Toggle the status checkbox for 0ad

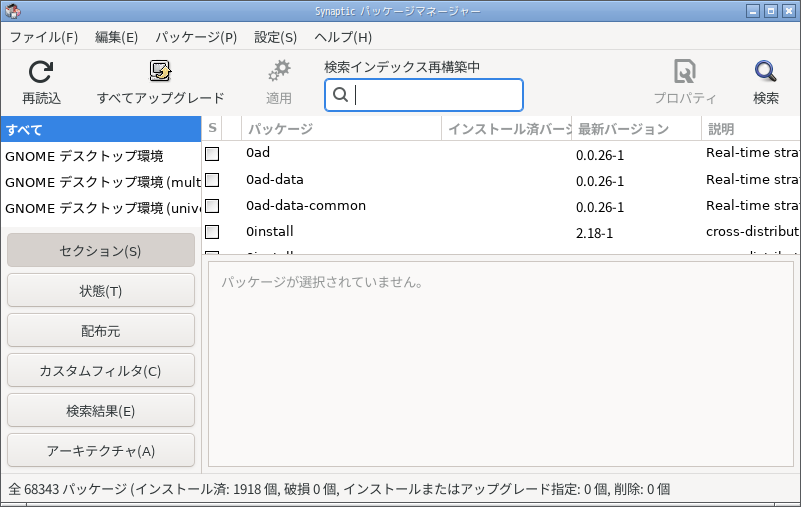[212, 154]
